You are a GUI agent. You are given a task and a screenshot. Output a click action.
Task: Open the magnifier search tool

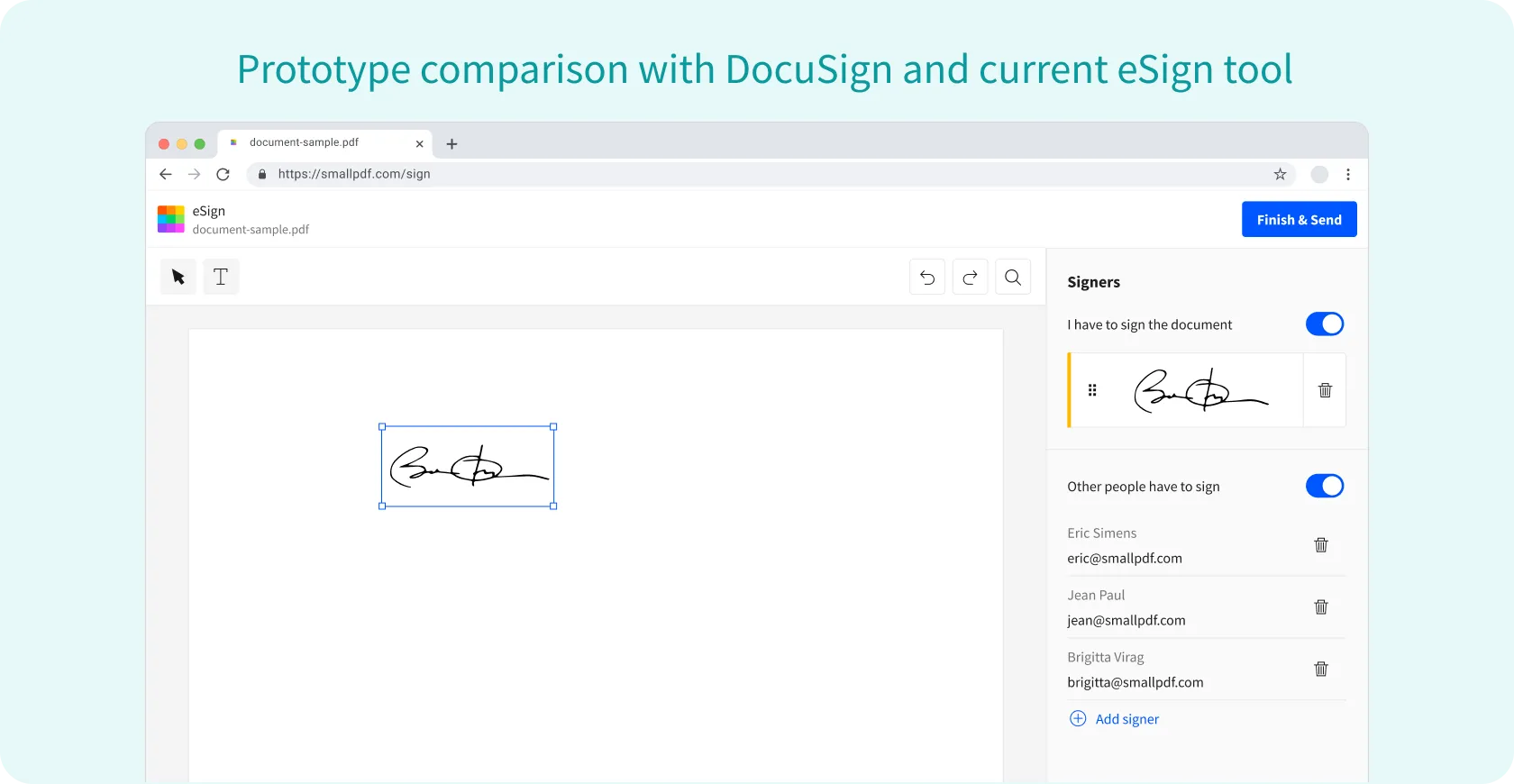click(1013, 278)
